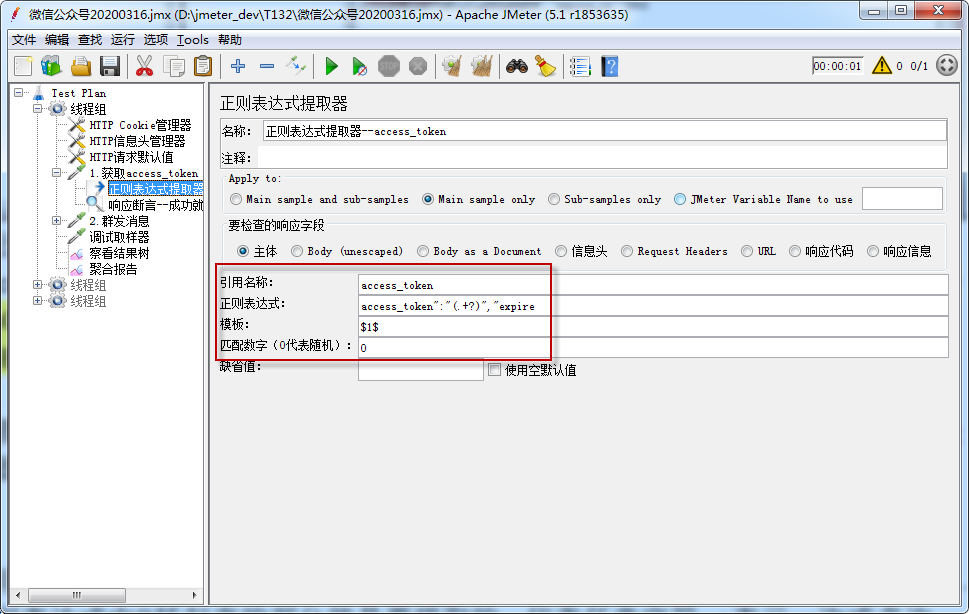Click the Copy icon in toolbar
Screen dimensions: 969x614
click(174, 66)
